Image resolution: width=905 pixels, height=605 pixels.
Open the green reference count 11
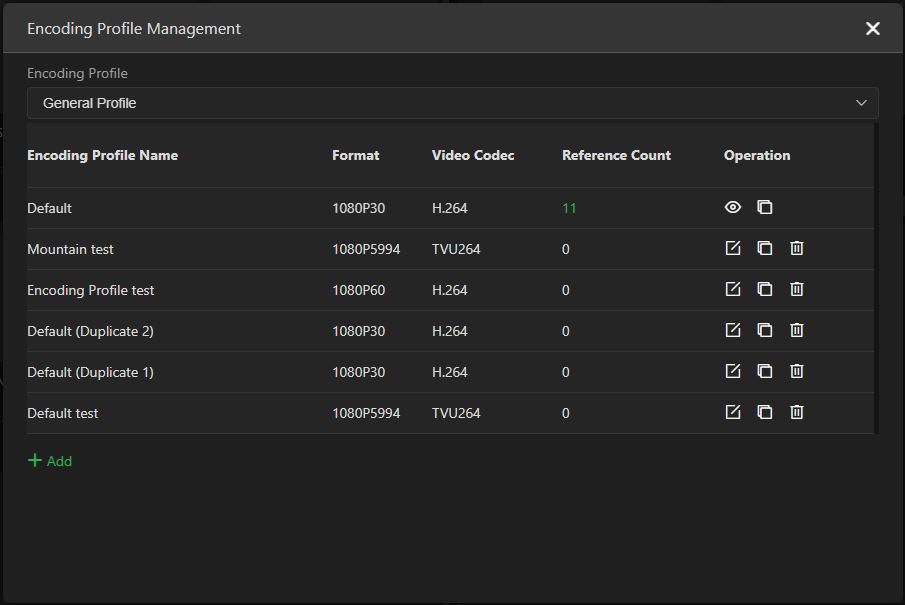pyautogui.click(x=569, y=208)
